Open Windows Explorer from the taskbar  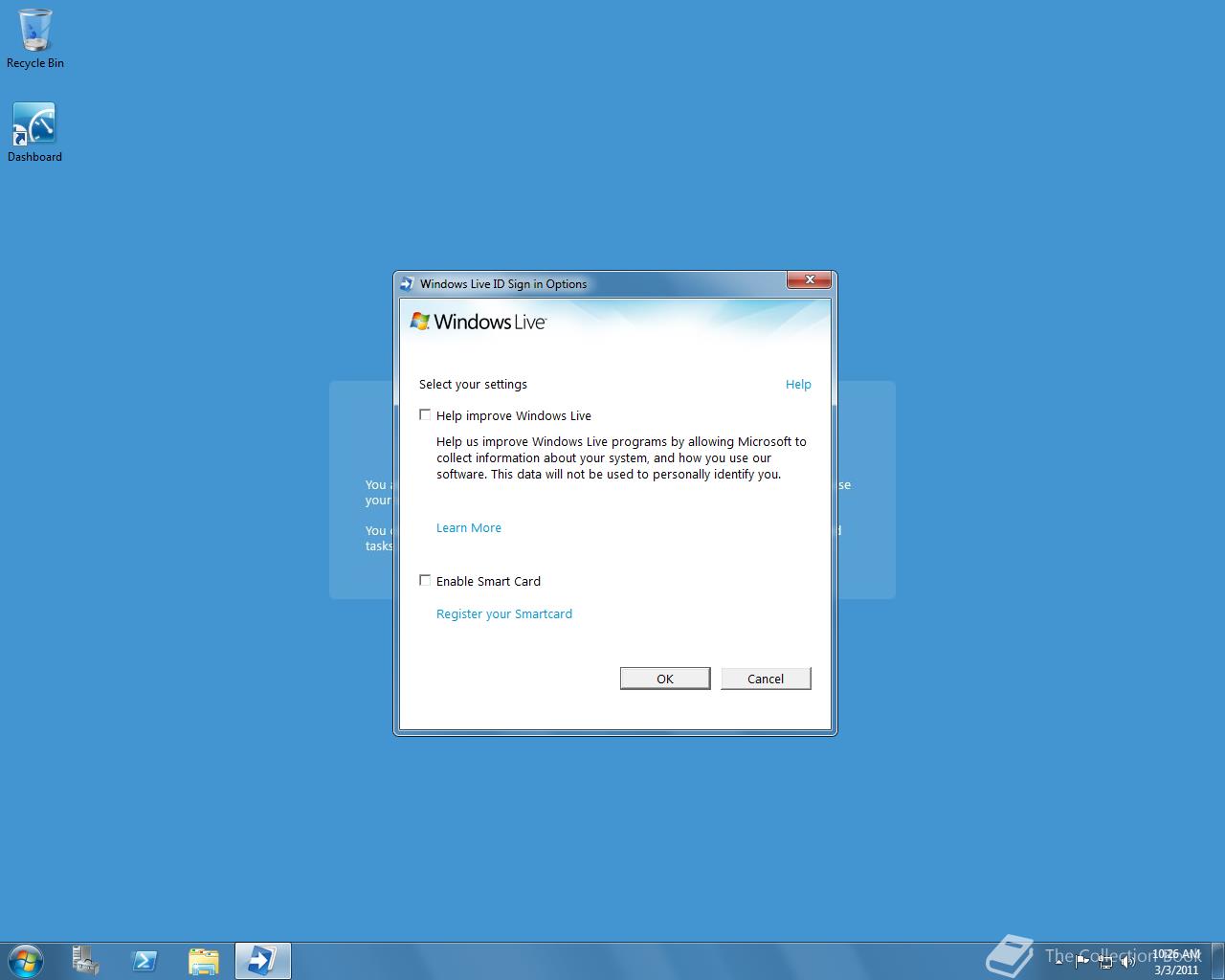coord(204,961)
